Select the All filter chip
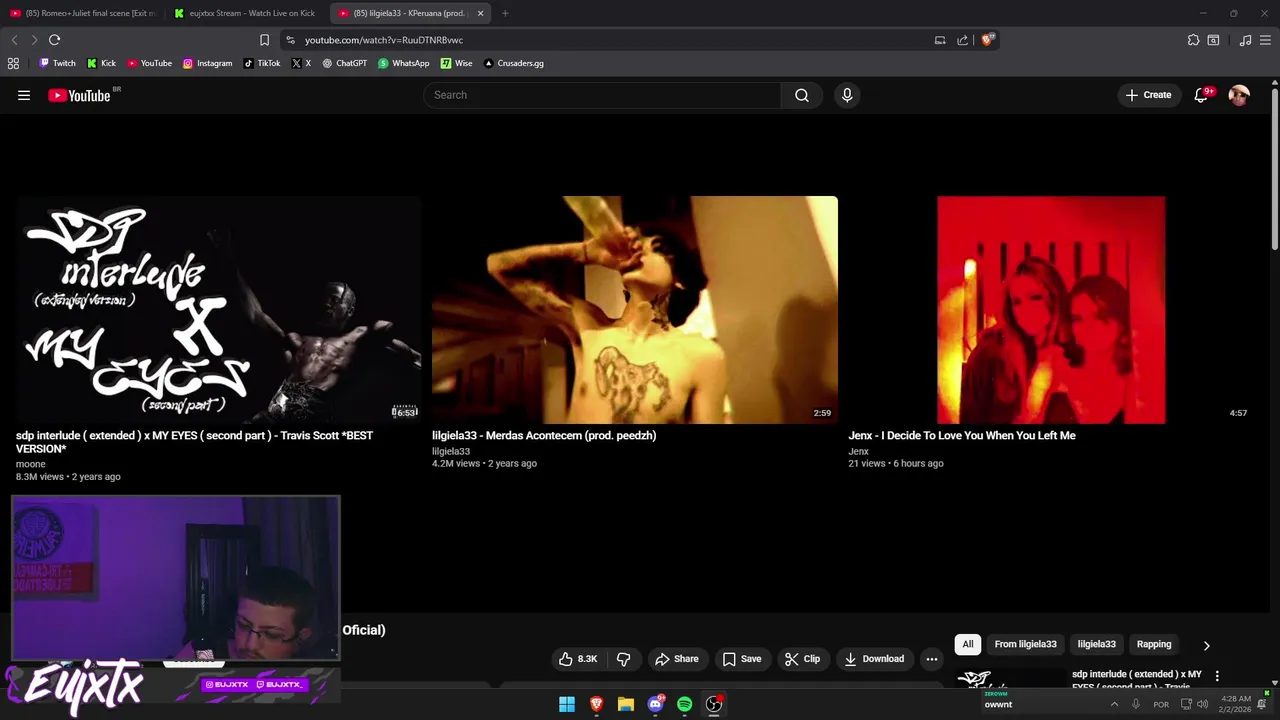The image size is (1280, 720). coord(968,644)
